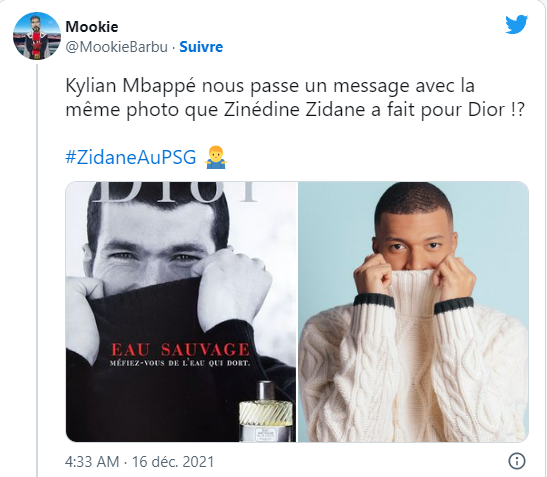This screenshot has height=477, width=547.
Task: Open the tweet info circle icon
Action: [x=517, y=461]
